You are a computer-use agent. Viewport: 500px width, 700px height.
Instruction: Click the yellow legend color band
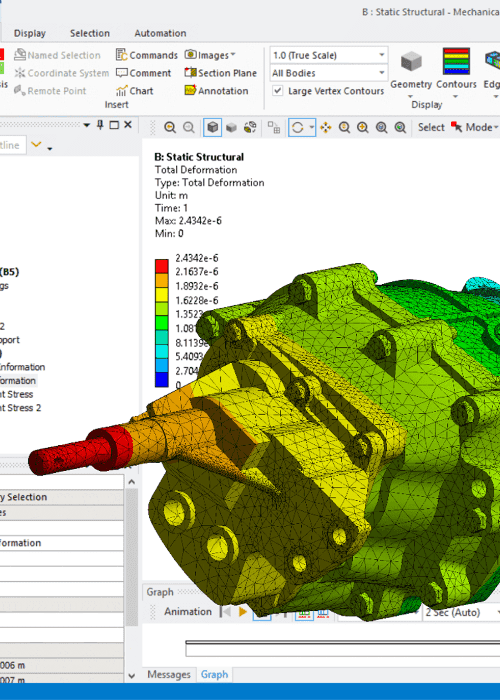point(162,295)
